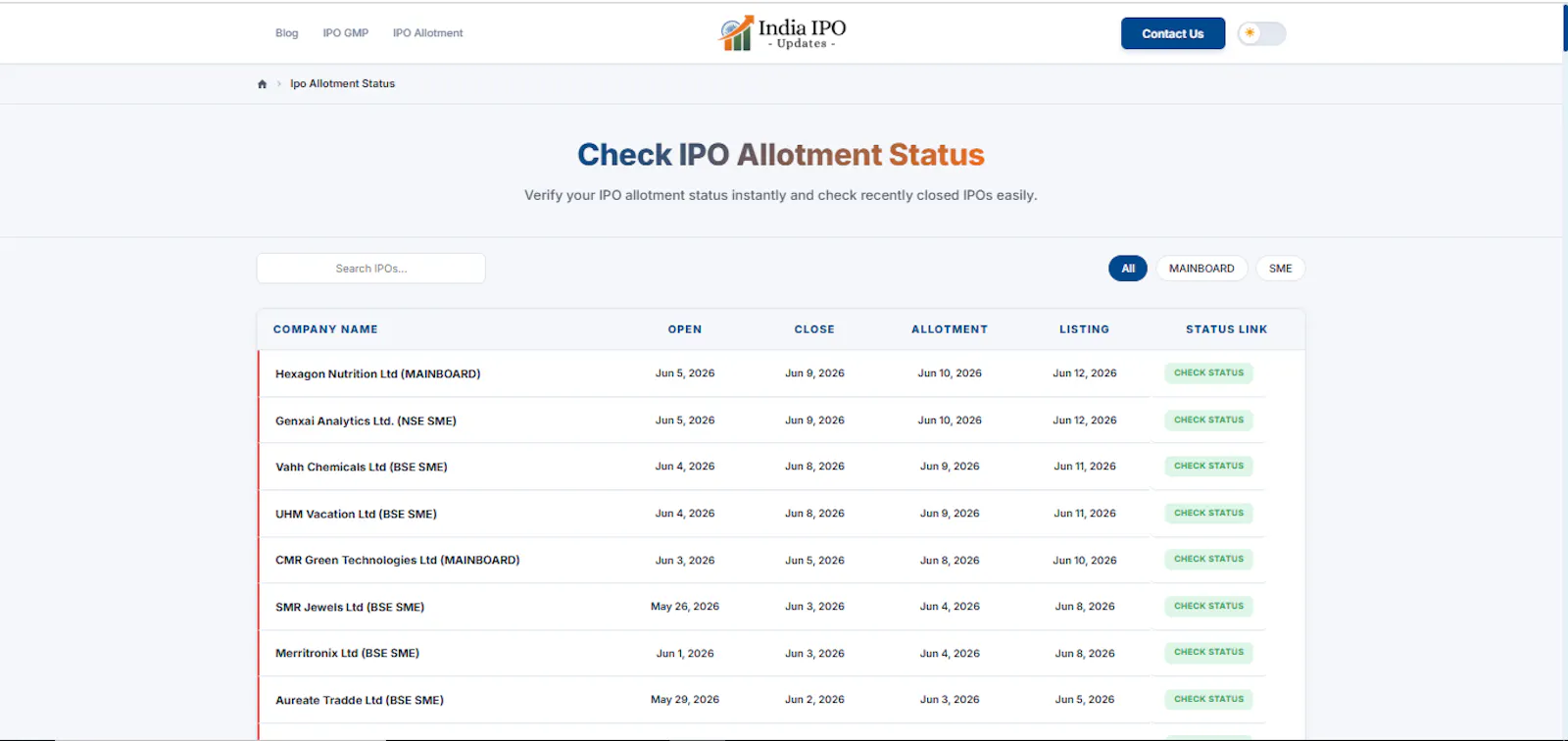Viewport: 1568px width, 741px height.
Task: Click the CLOSE column header
Action: pos(814,329)
